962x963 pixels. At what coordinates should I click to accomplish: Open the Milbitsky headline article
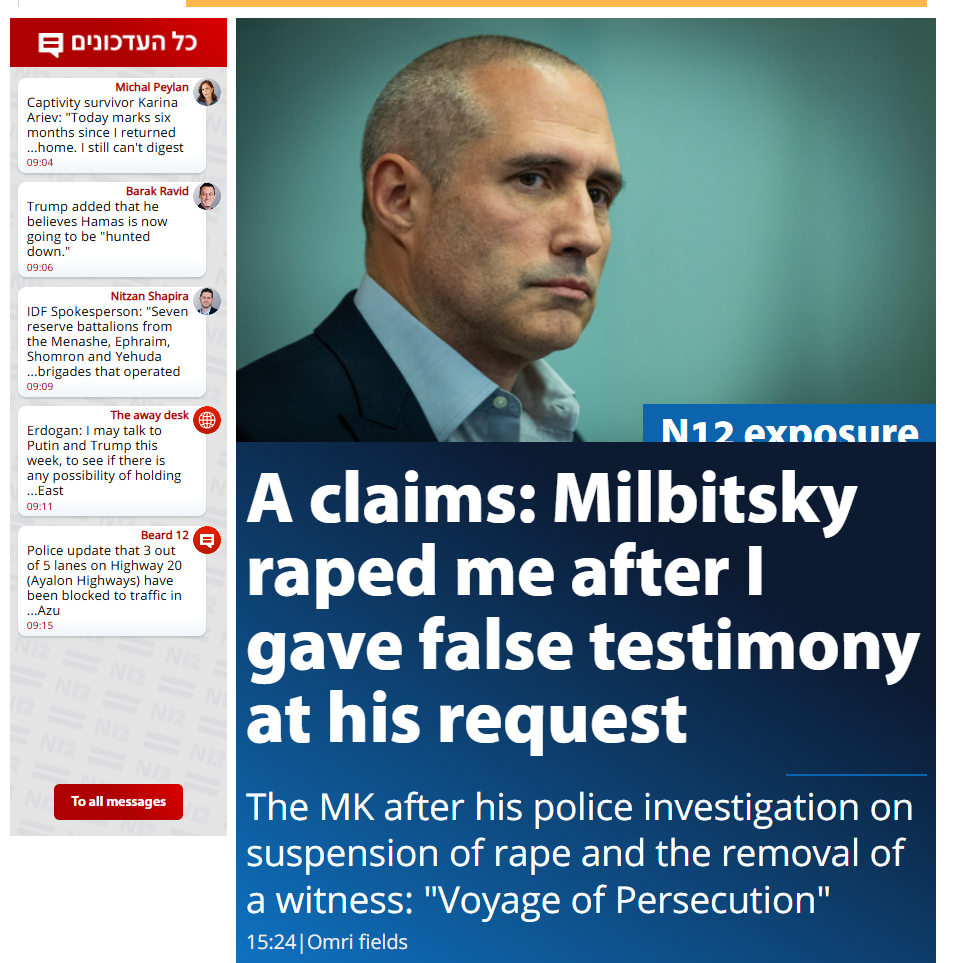[x=582, y=606]
